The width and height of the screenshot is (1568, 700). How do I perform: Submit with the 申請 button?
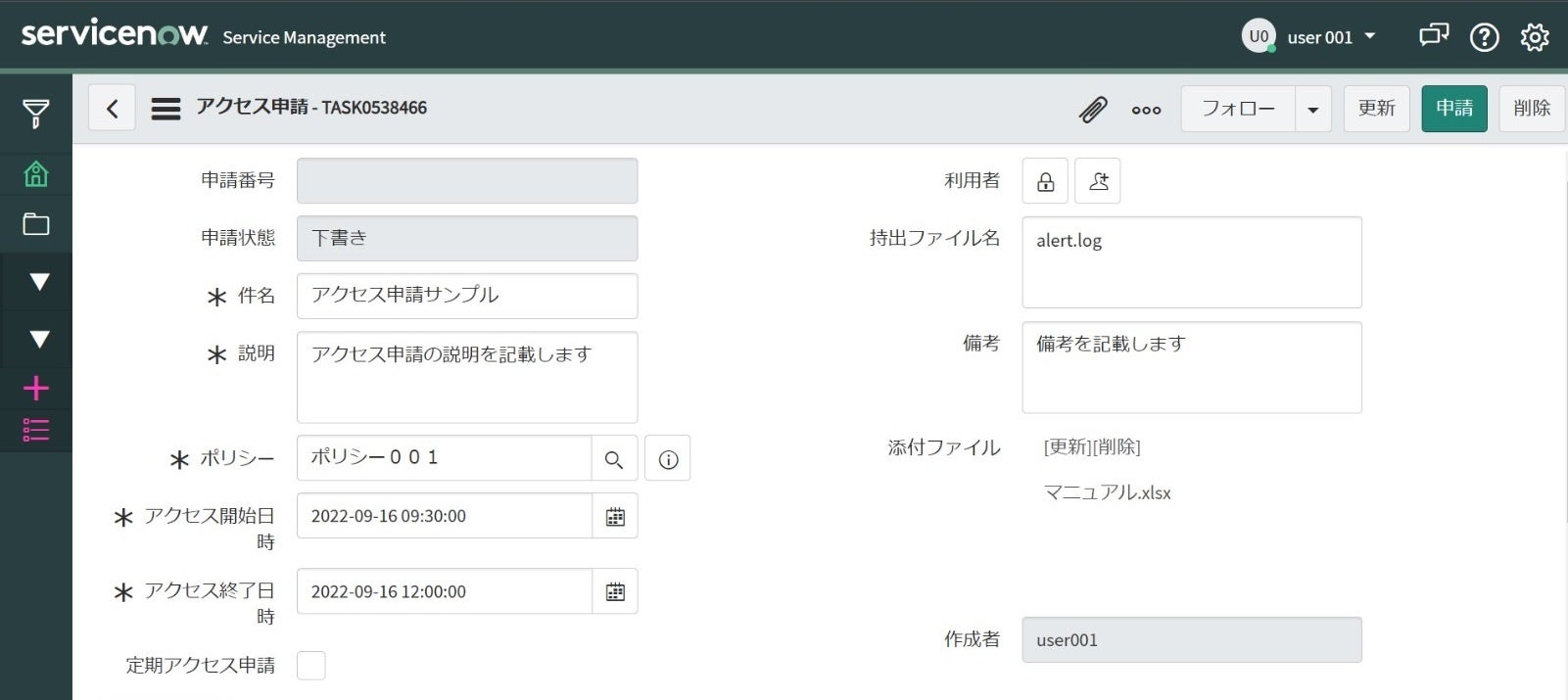click(x=1454, y=109)
